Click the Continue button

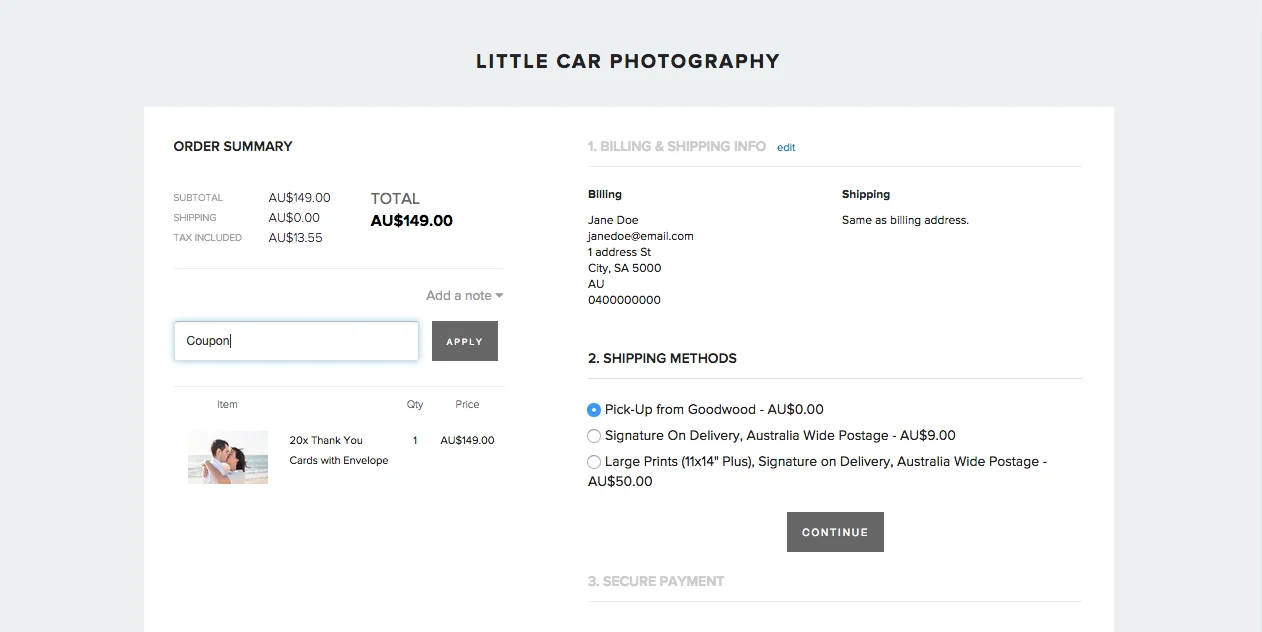coord(835,532)
